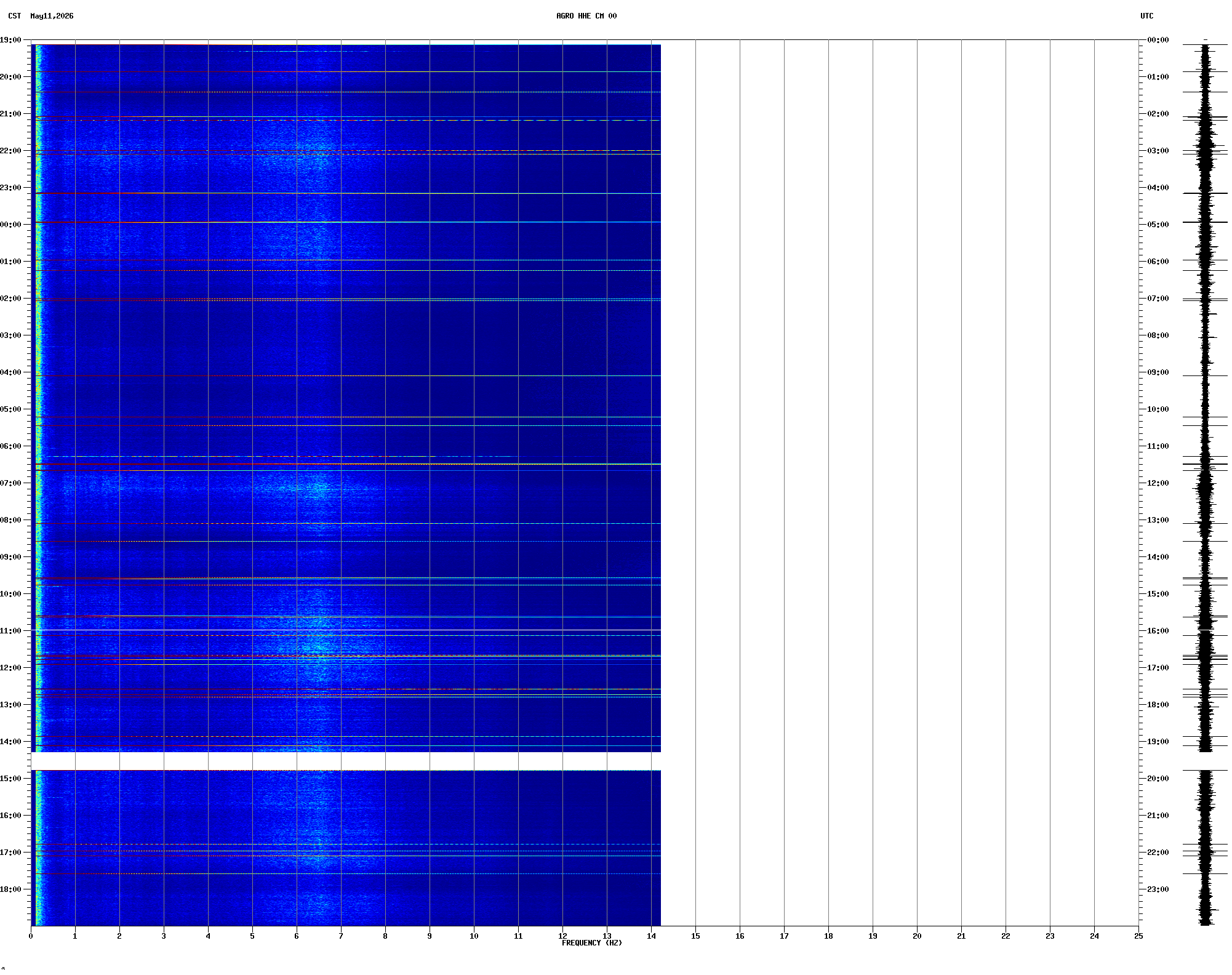The height and width of the screenshot is (975, 1232).
Task: Click the FREQUENCY (HZ) axis label
Action: (591, 943)
